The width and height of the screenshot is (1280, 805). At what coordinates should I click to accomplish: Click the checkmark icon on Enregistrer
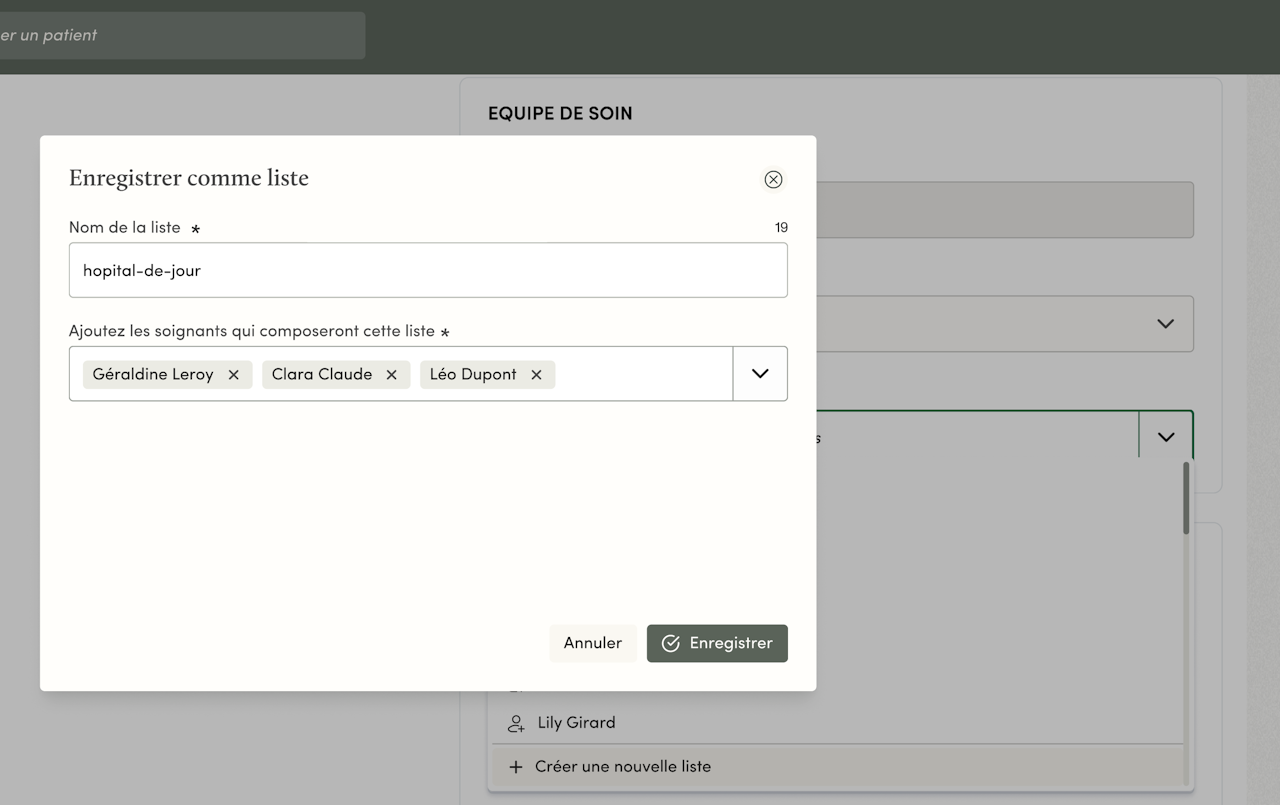pyautogui.click(x=671, y=643)
